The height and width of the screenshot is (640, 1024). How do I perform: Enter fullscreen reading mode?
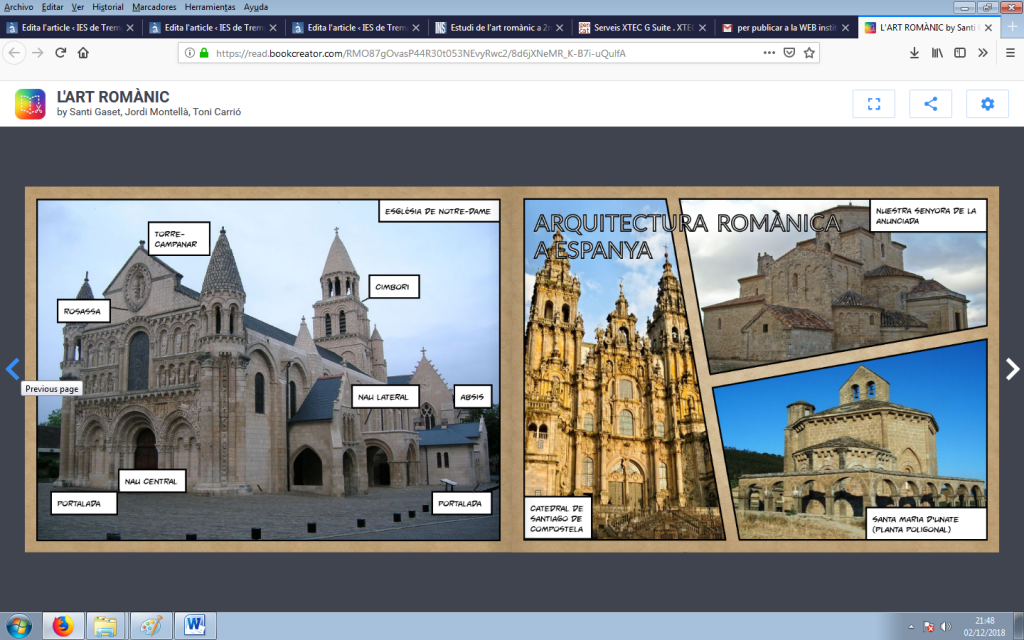873,104
